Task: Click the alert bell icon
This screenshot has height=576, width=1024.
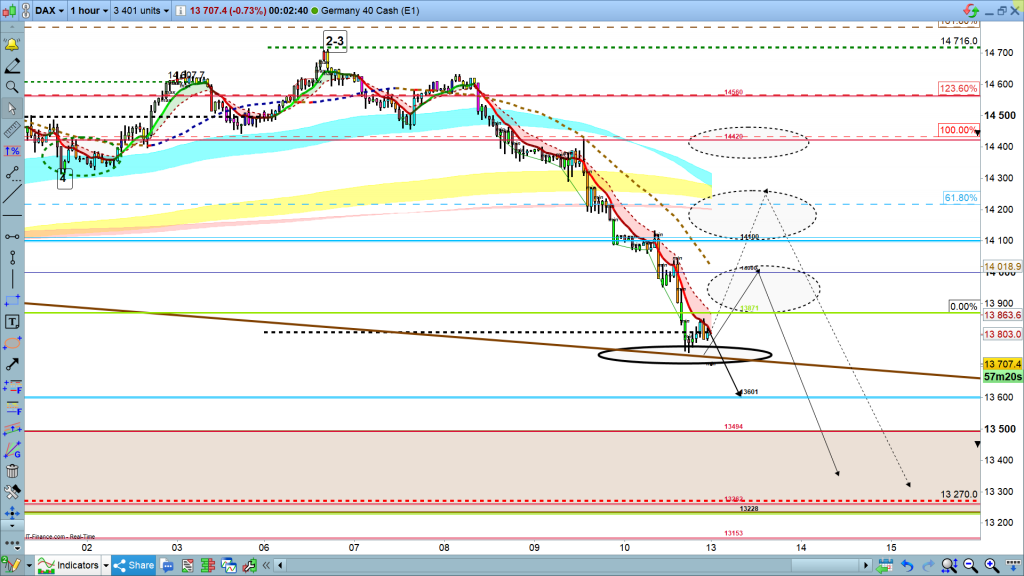Action: (12, 46)
